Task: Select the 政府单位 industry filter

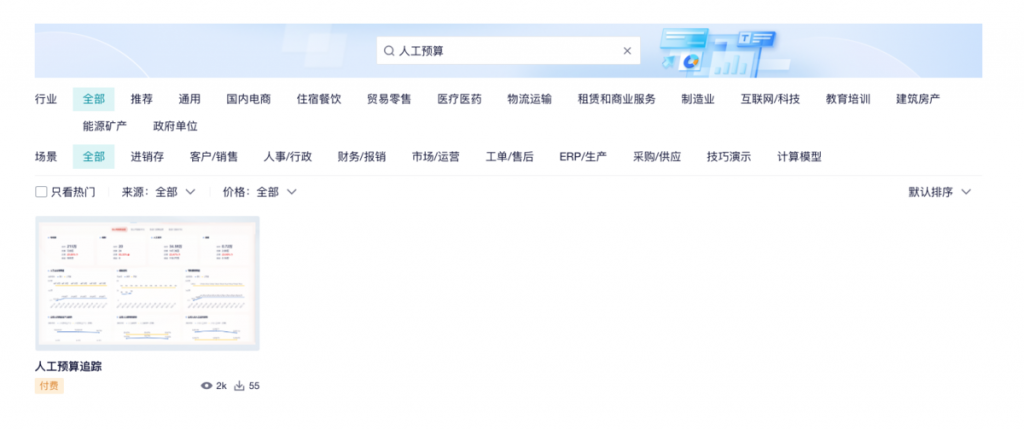Action: (175, 126)
